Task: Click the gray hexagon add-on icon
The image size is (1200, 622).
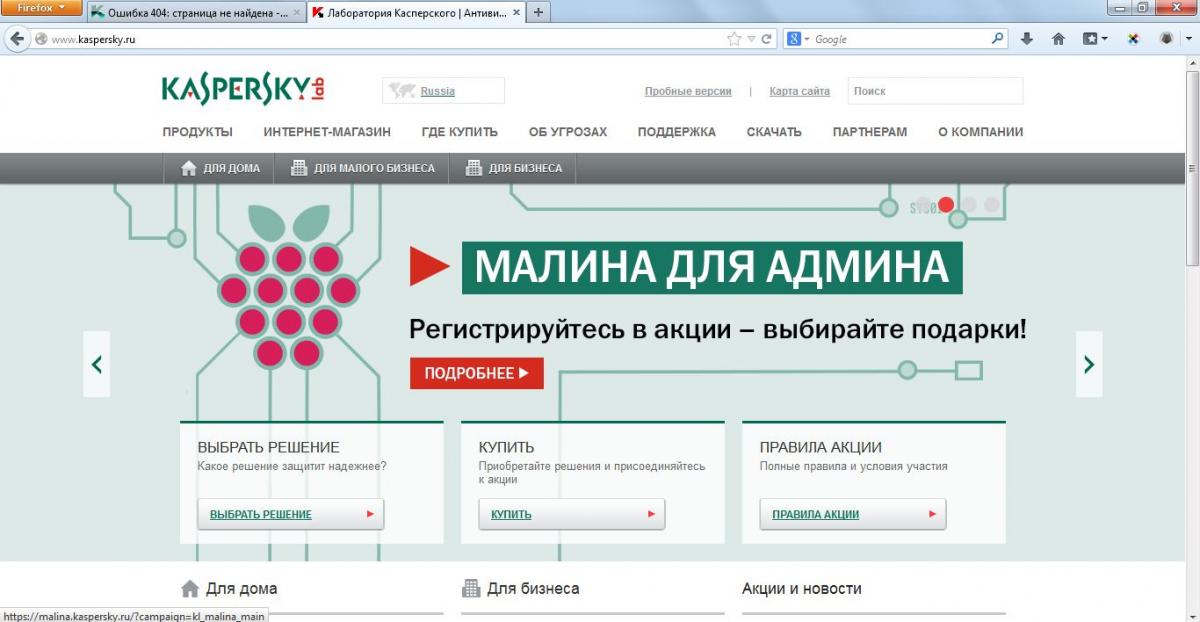Action: [x=1166, y=39]
